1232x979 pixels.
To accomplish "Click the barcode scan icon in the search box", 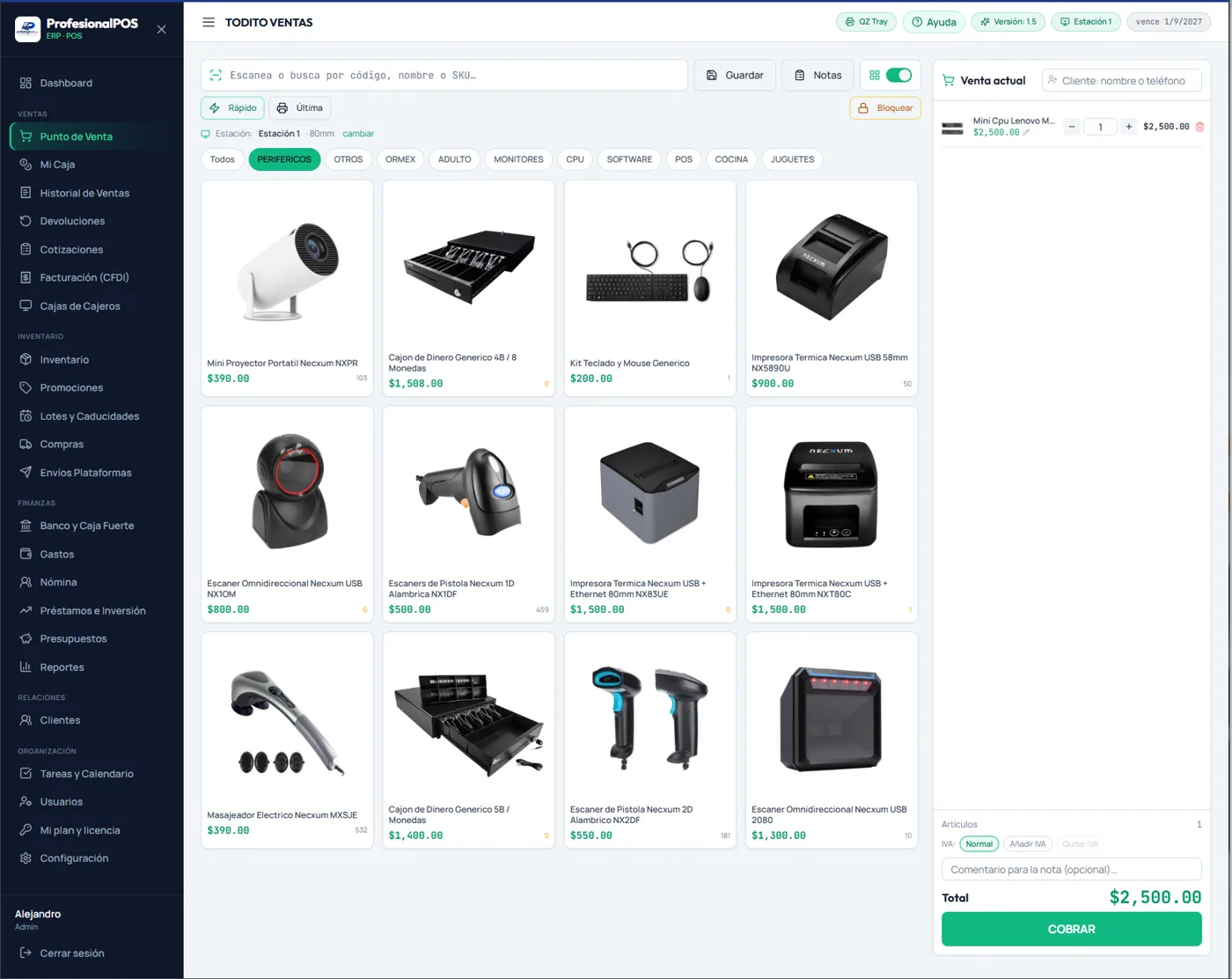I will click(216, 76).
